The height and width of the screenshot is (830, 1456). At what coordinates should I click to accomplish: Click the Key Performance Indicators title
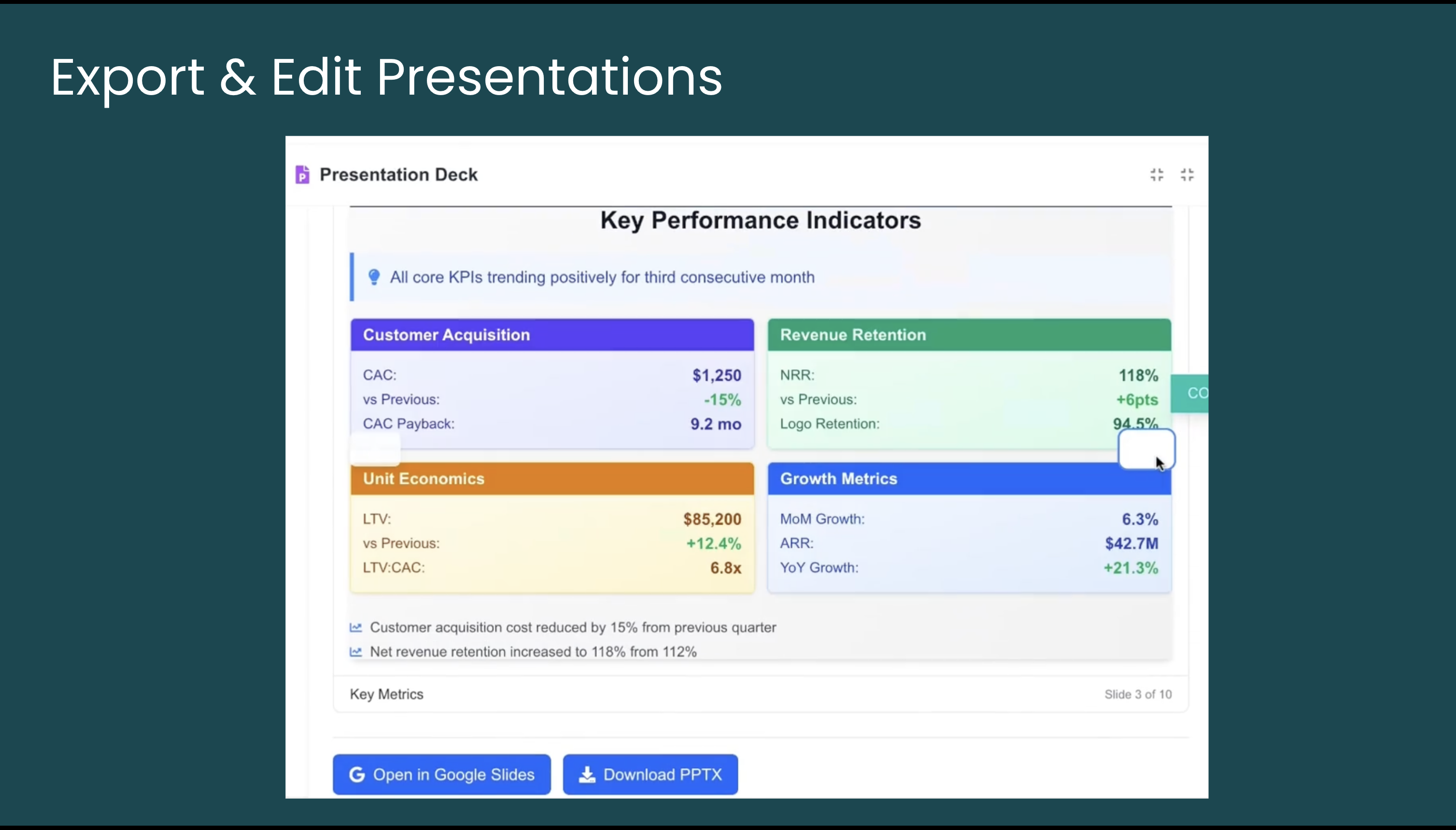click(x=761, y=221)
